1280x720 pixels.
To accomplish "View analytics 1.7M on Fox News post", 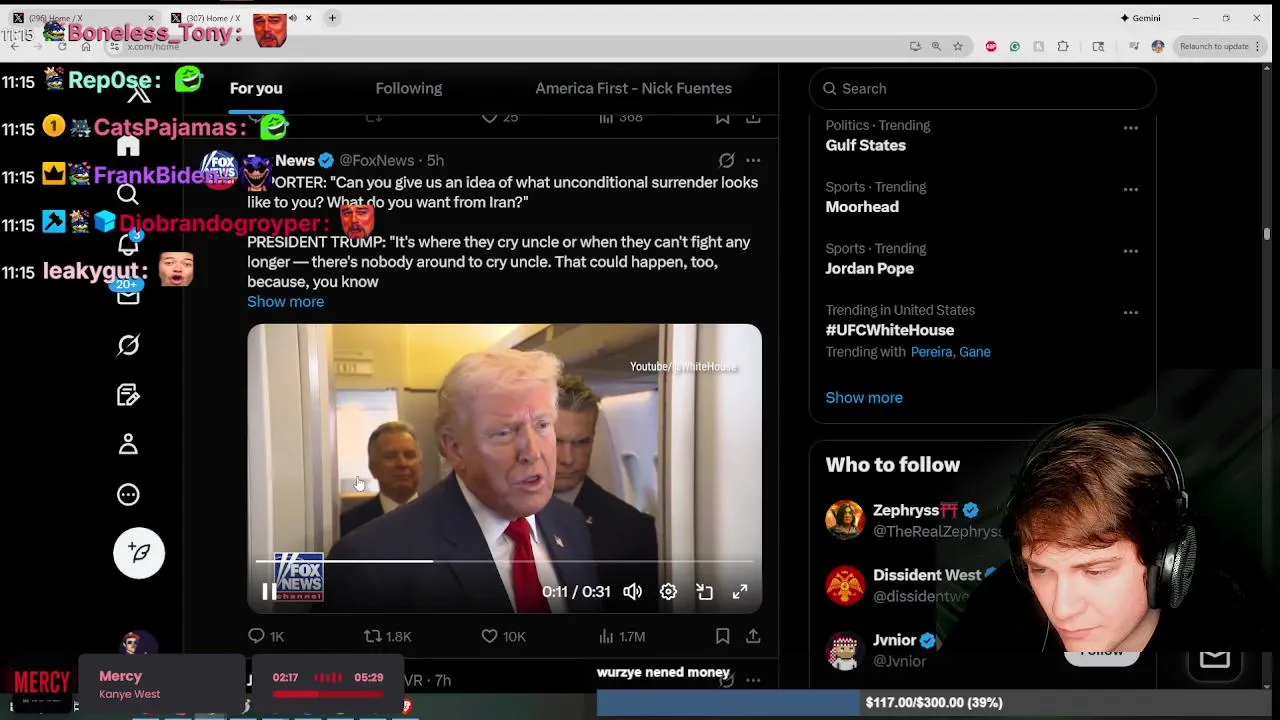I will 621,636.
